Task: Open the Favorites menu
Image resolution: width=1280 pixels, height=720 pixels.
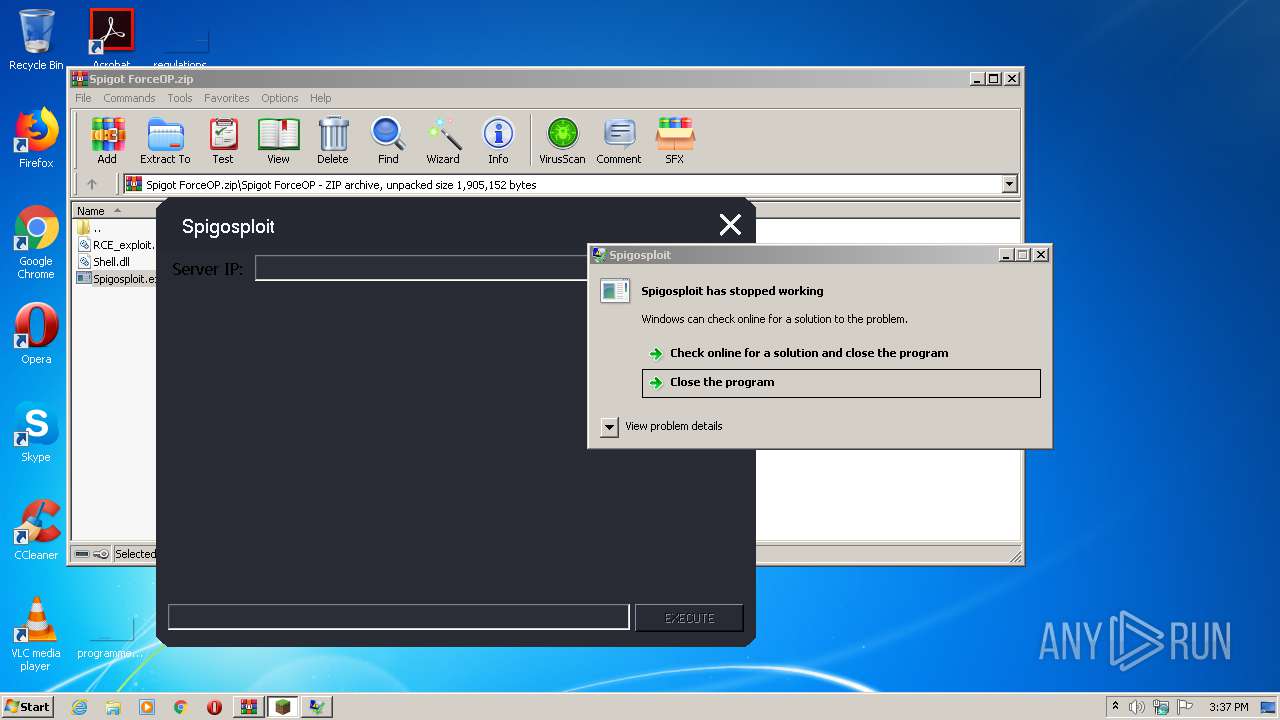Action: [x=227, y=98]
